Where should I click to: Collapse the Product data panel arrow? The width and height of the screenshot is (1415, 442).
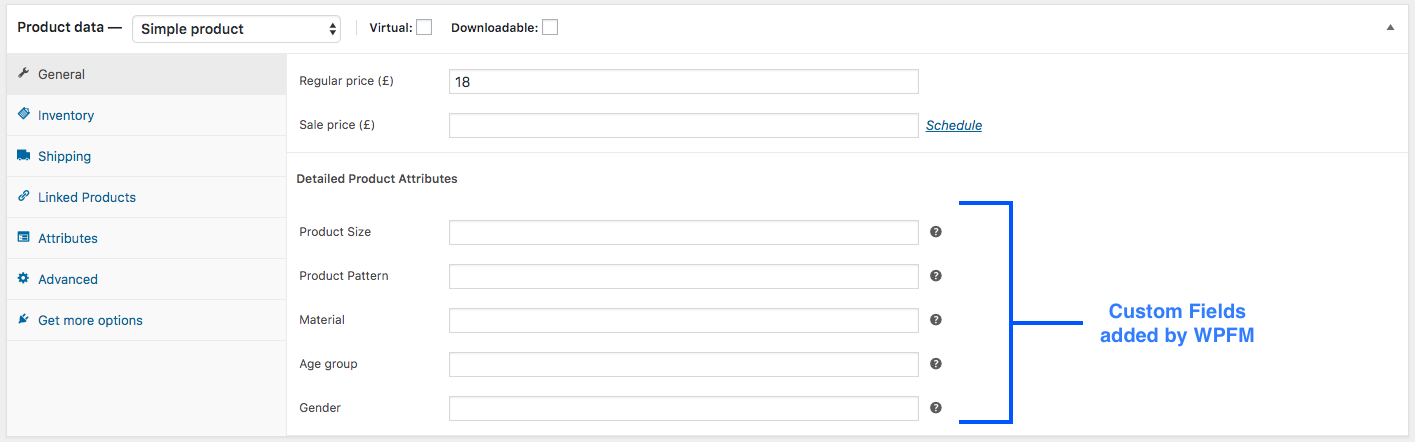coord(1390,28)
